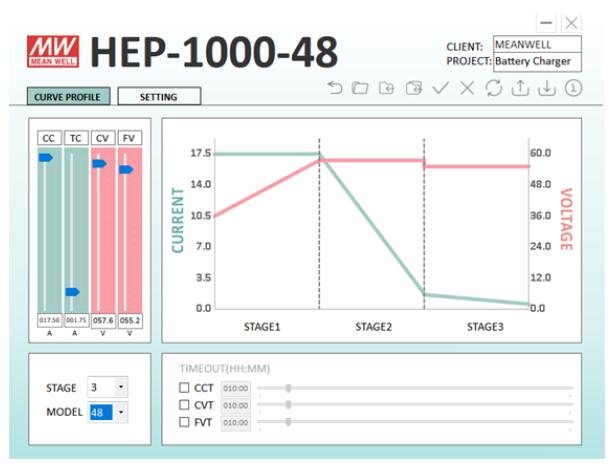Switch to the CURVE PROFILE tab

(x=69, y=96)
